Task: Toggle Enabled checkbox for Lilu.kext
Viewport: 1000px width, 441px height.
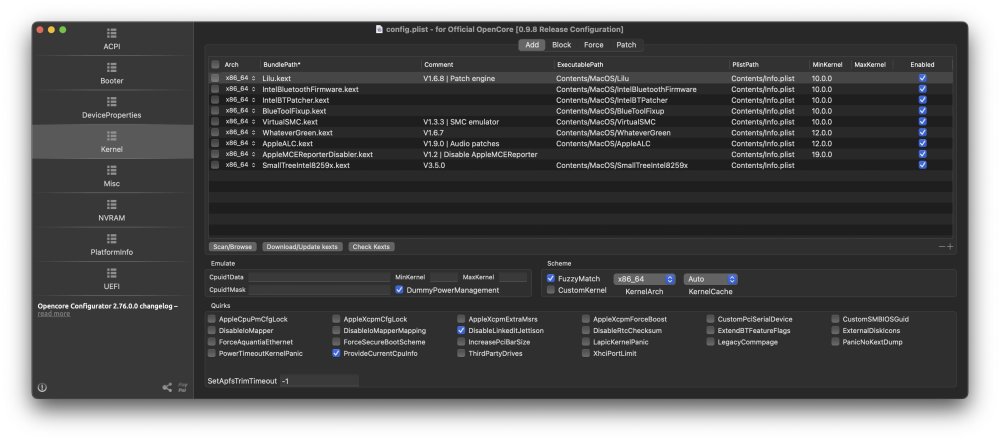Action: tap(922, 78)
